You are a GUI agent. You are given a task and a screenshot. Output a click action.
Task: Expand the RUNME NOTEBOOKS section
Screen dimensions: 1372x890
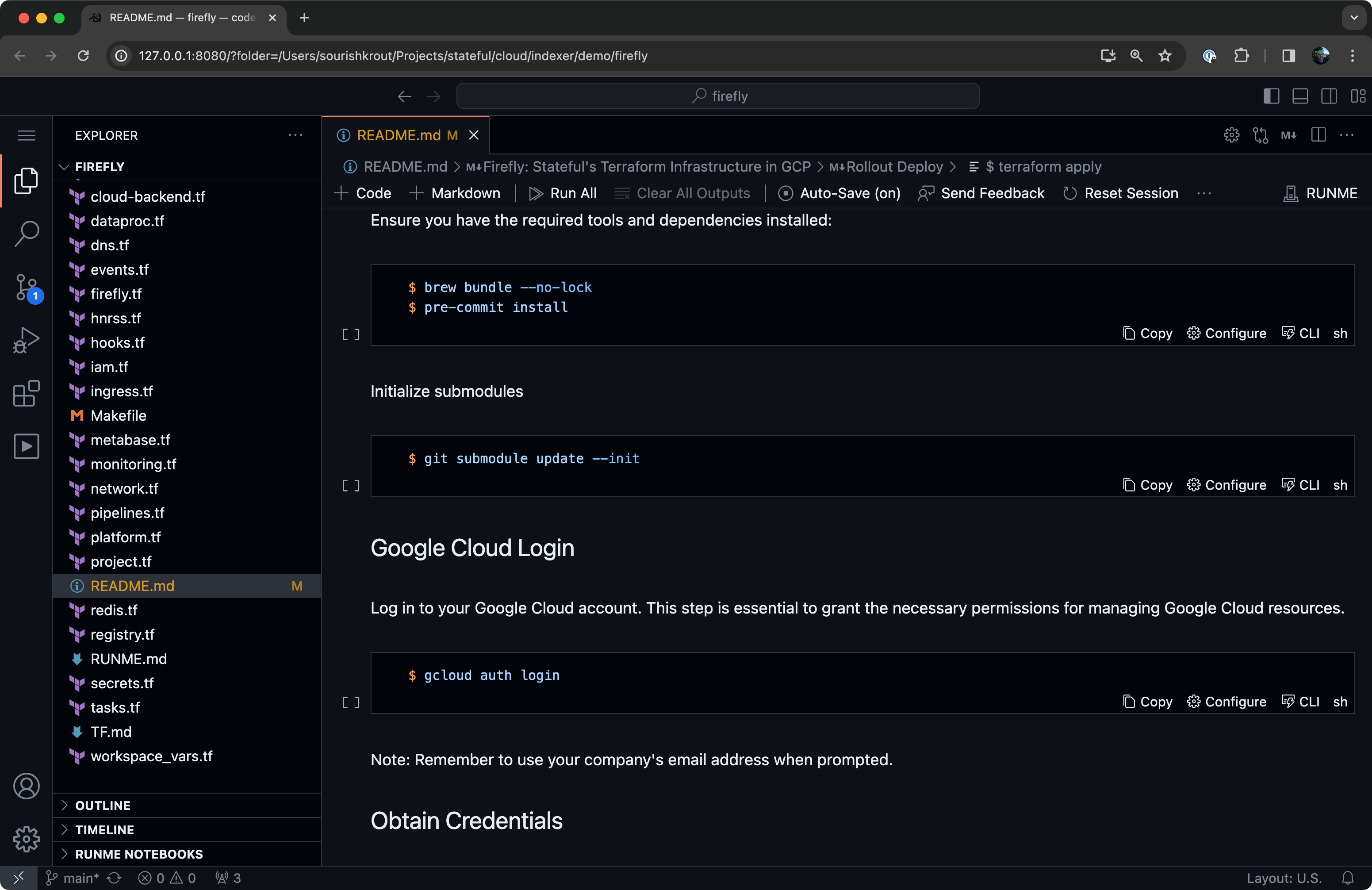click(x=187, y=854)
